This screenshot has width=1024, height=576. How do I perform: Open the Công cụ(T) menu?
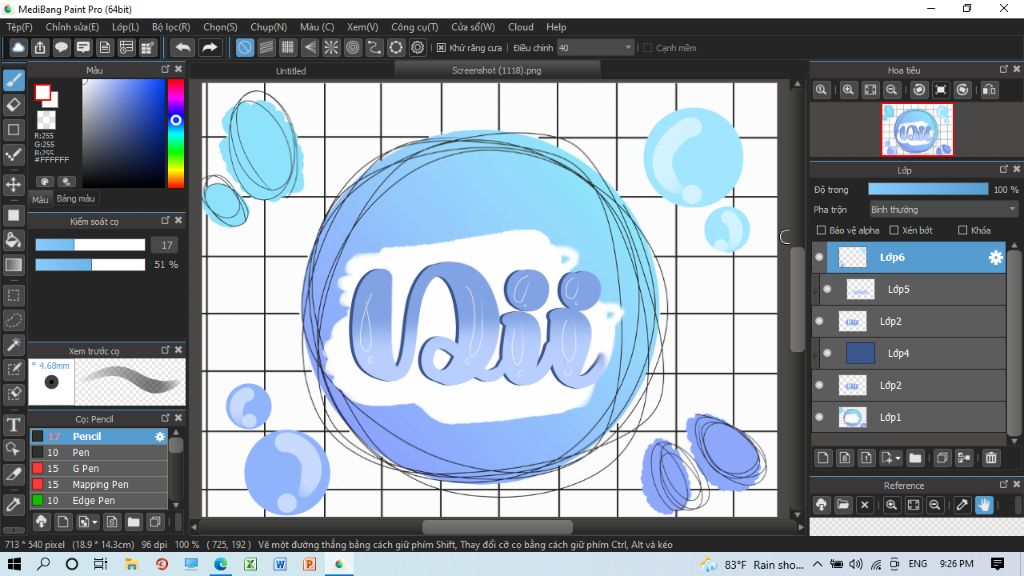point(415,27)
